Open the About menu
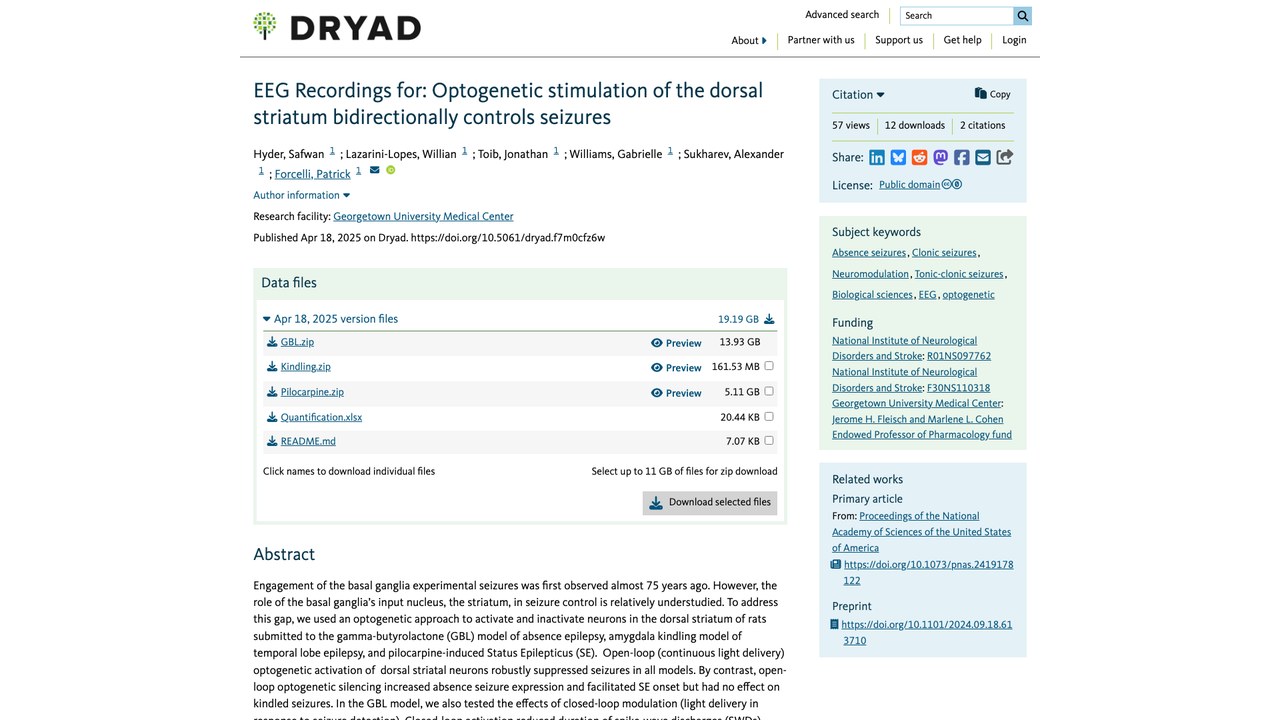 (x=749, y=41)
